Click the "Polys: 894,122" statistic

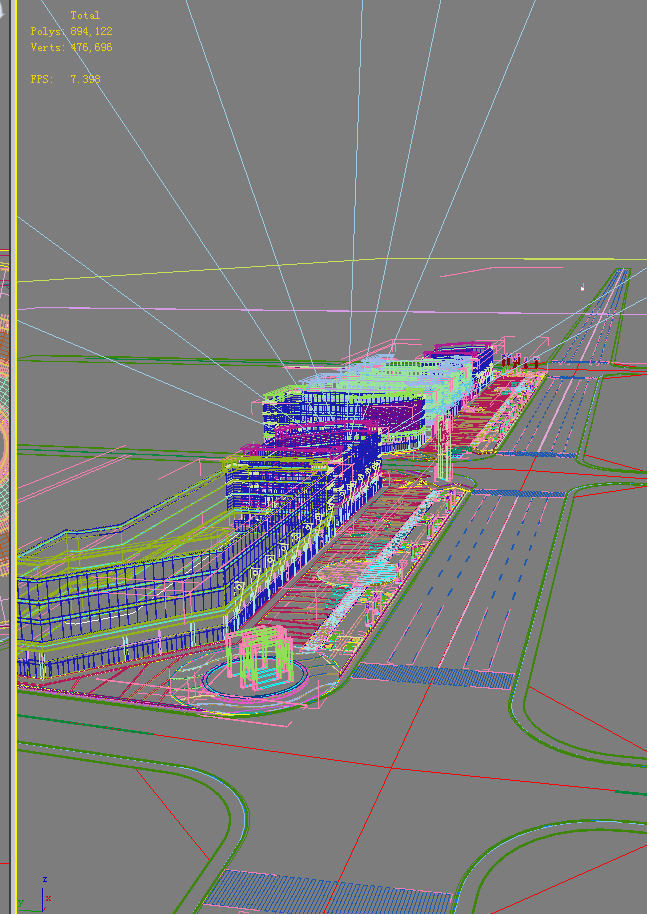[x=71, y=31]
